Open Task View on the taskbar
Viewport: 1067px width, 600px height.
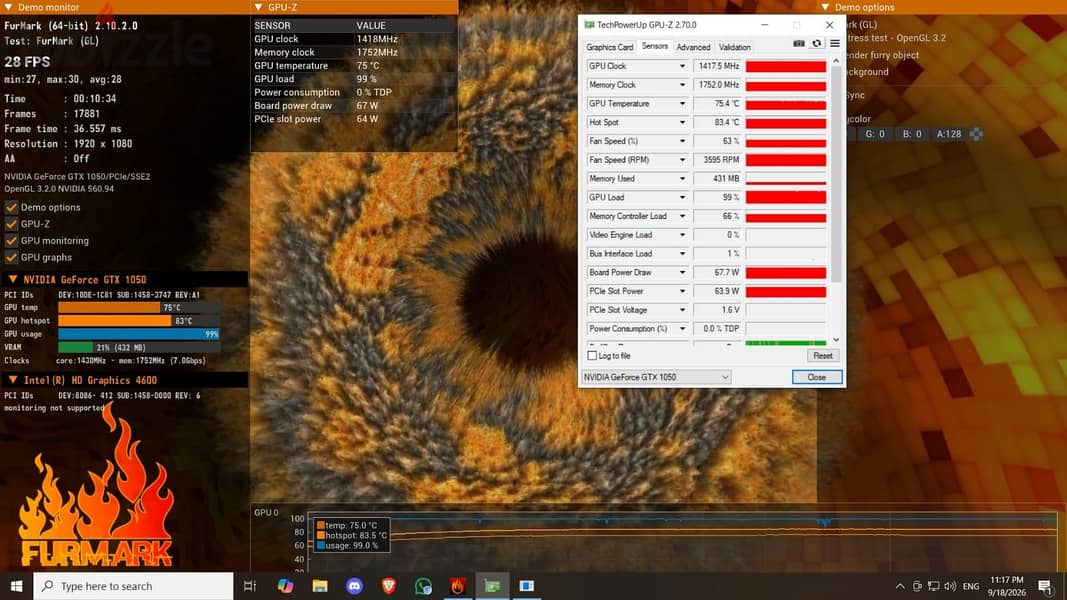click(x=250, y=586)
